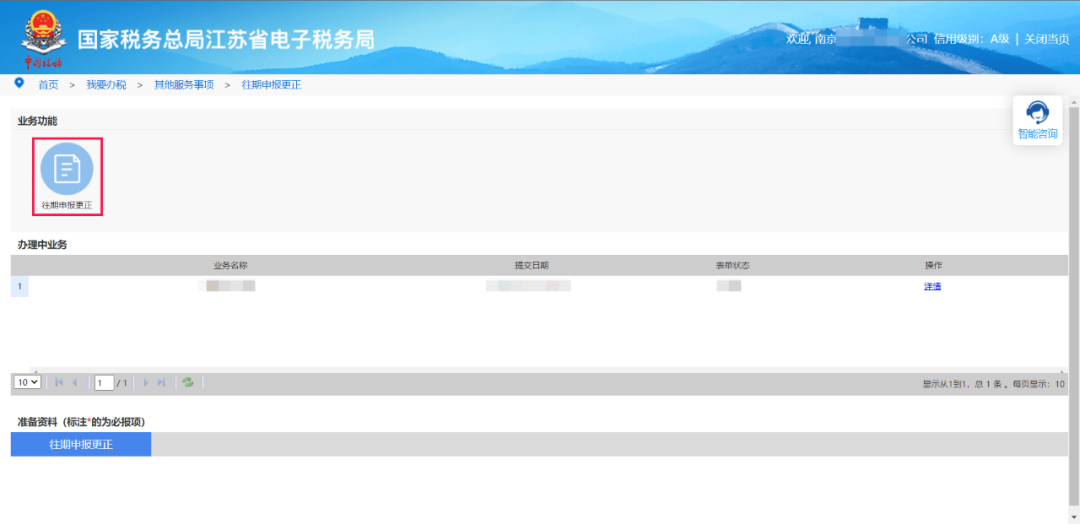This screenshot has width=1080, height=530.
Task: Open the 往期申报更正 business function icon
Action: 67,176
